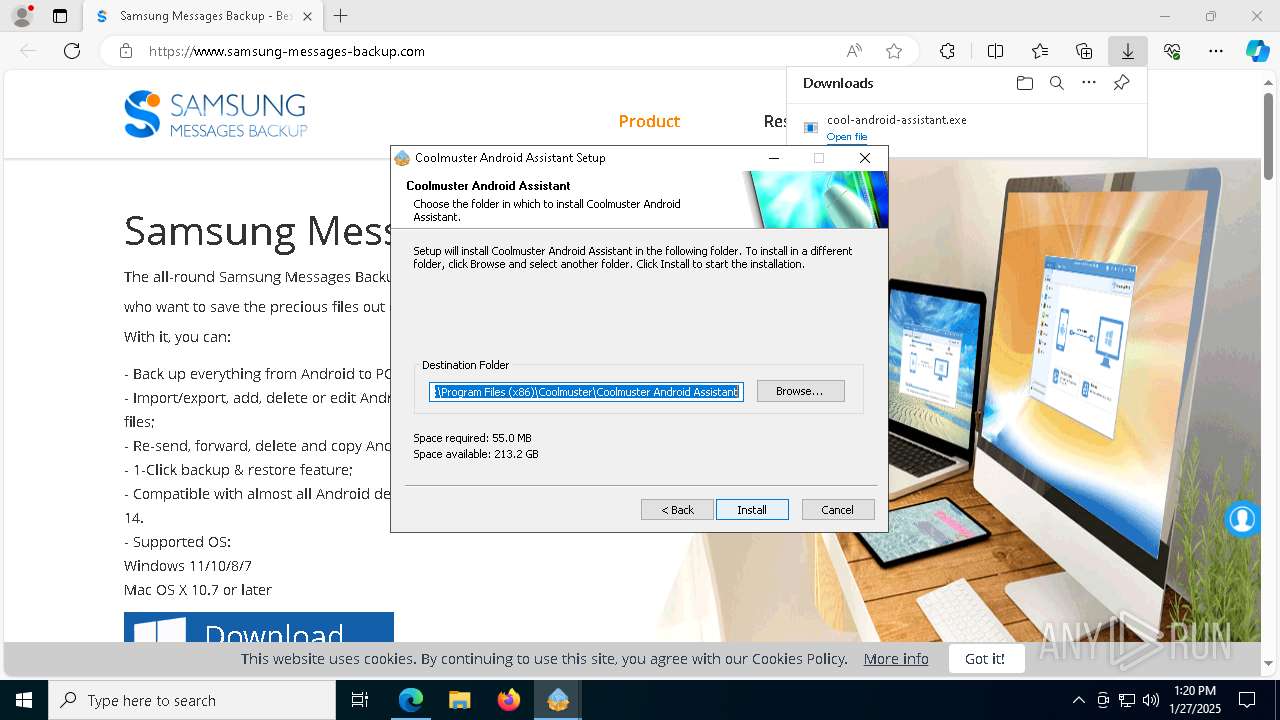The height and width of the screenshot is (720, 1280).
Task: Open Firefox from taskbar
Action: click(508, 700)
